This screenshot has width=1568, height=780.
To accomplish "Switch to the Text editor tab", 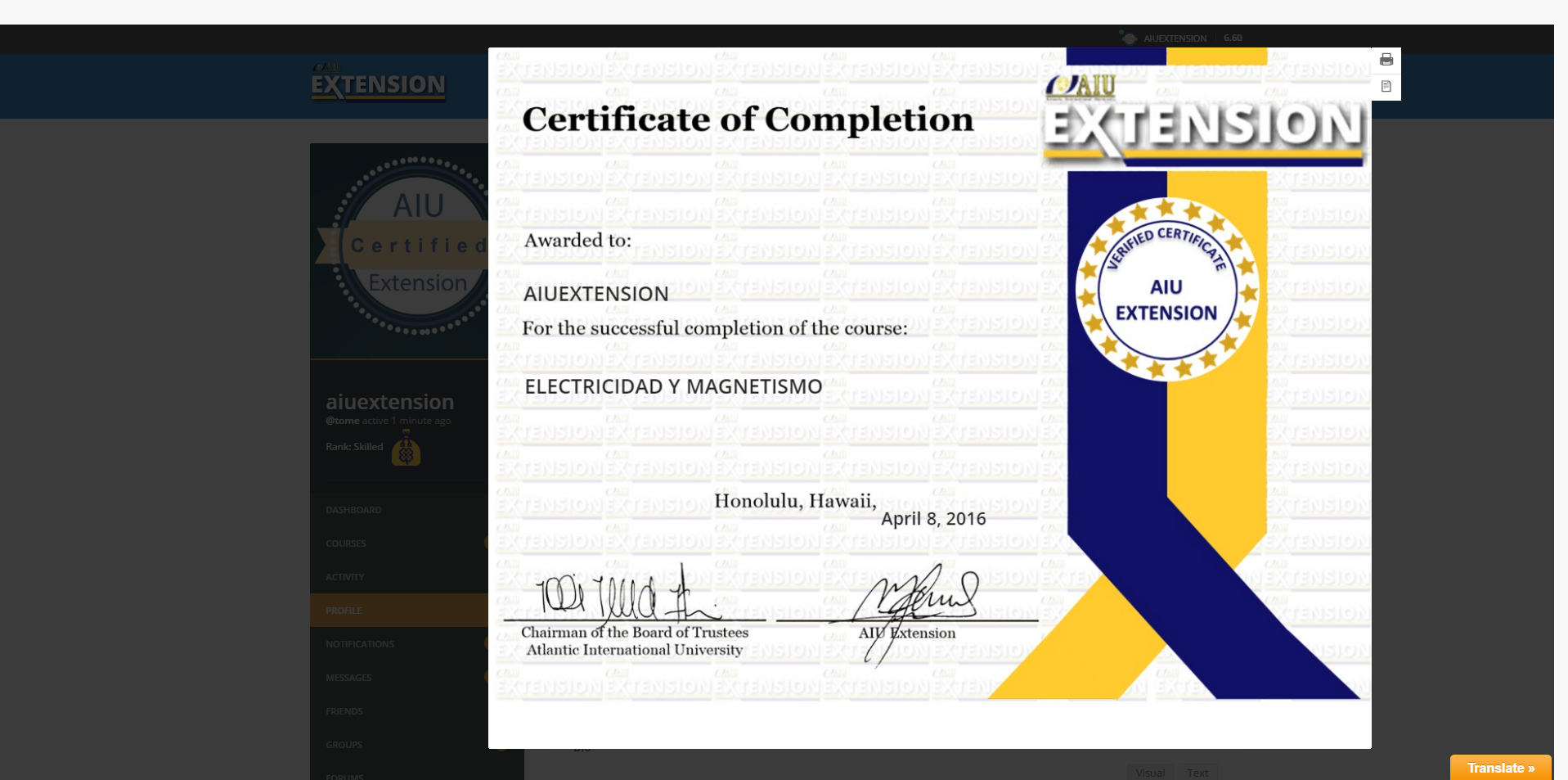I will click(x=1197, y=773).
